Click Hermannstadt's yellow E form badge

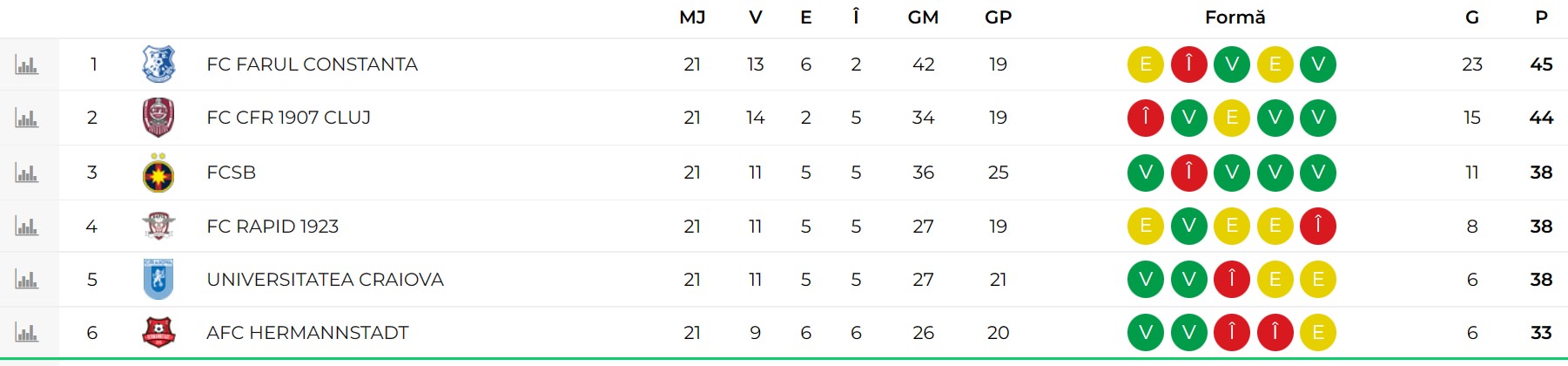coord(1318,333)
